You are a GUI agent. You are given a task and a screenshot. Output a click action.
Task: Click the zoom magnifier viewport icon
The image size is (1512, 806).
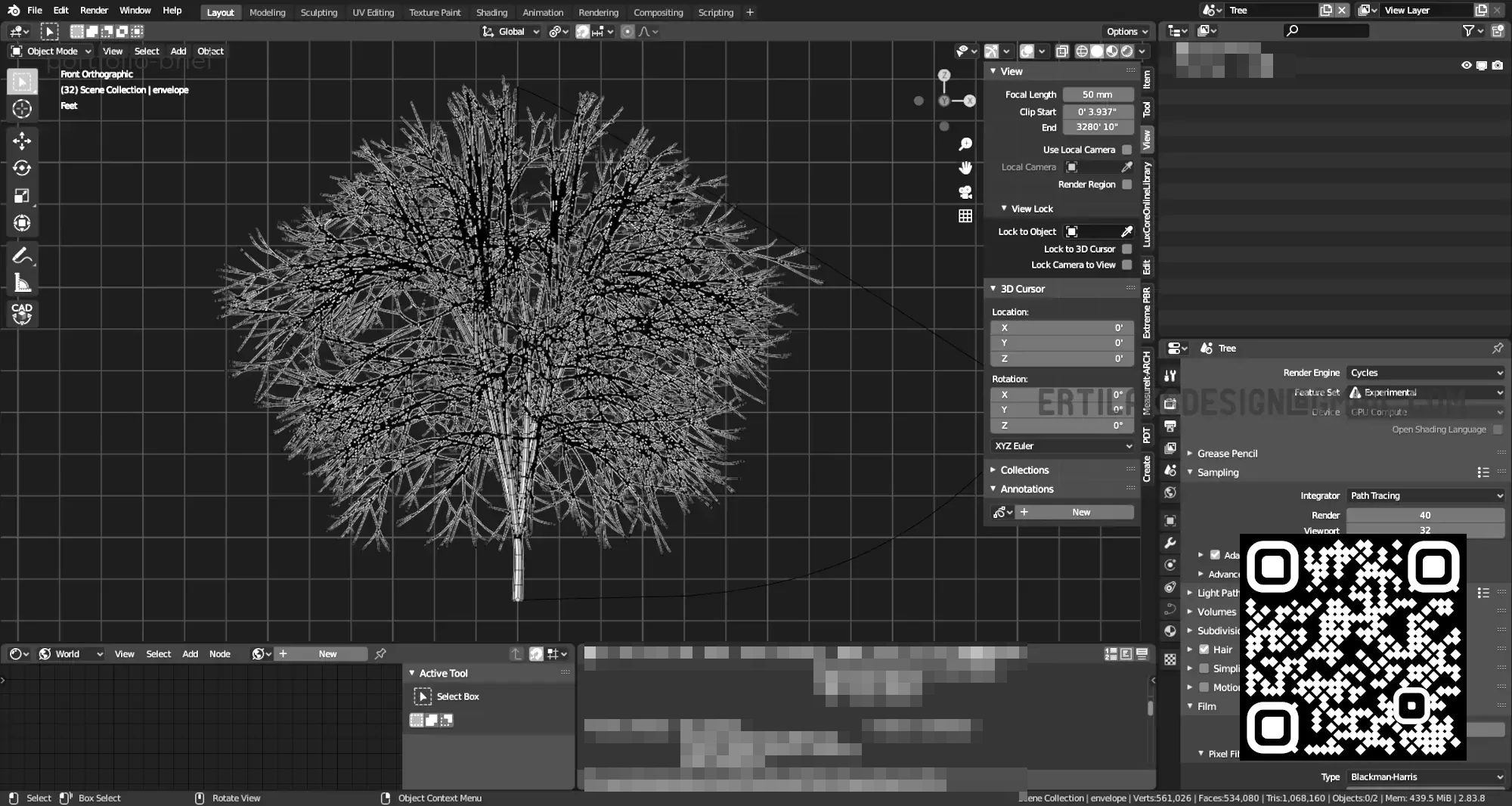[x=965, y=144]
